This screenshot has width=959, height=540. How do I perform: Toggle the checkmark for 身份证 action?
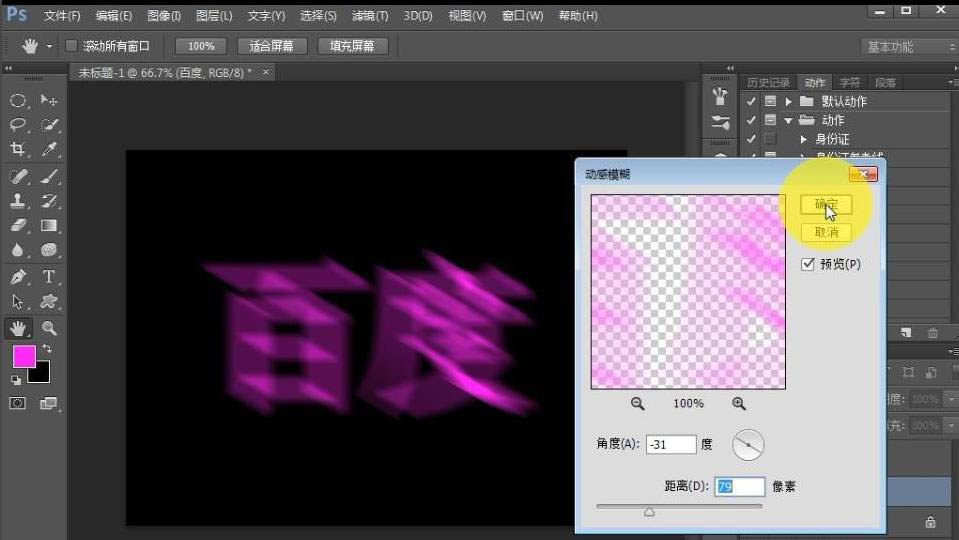pyautogui.click(x=752, y=139)
